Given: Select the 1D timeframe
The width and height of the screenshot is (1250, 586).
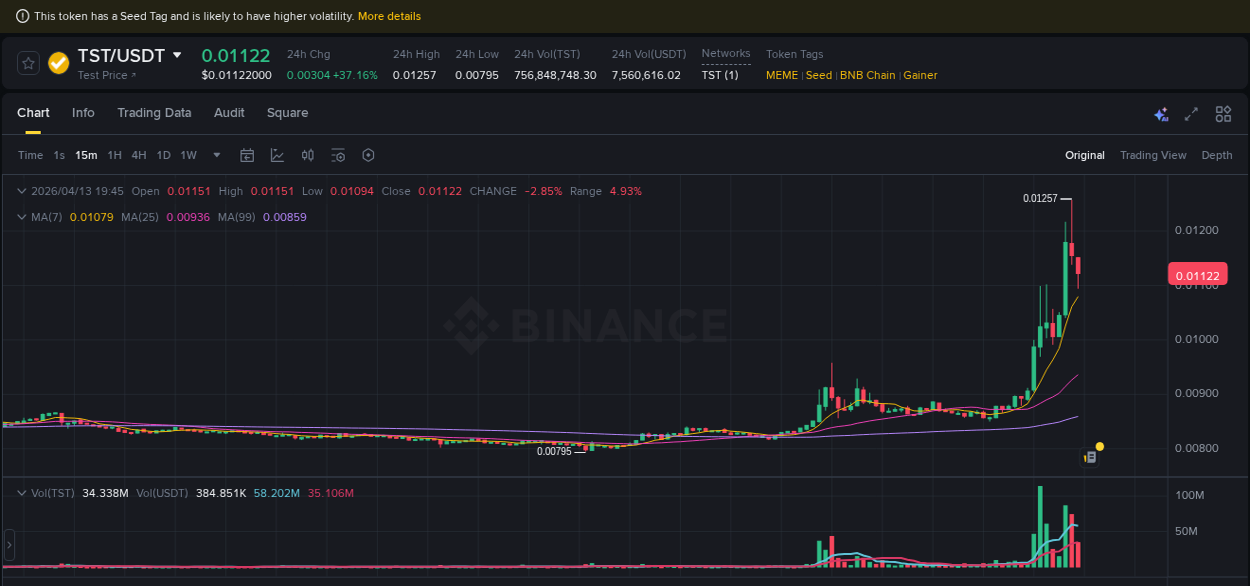Looking at the screenshot, I should click(x=163, y=155).
